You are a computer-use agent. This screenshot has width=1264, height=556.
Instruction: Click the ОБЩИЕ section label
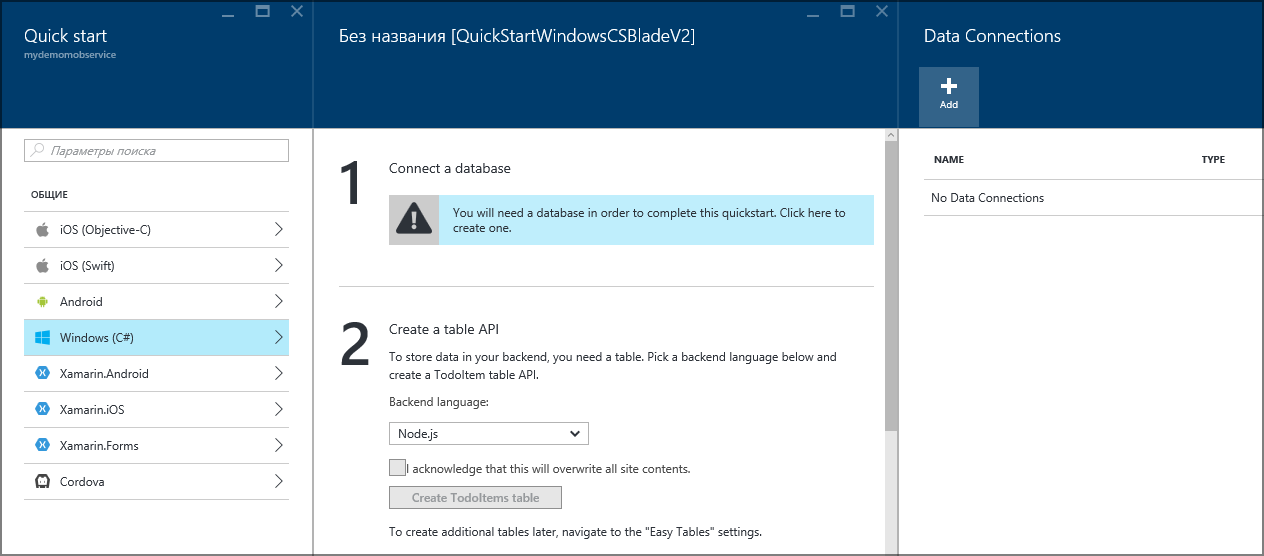tap(49, 194)
